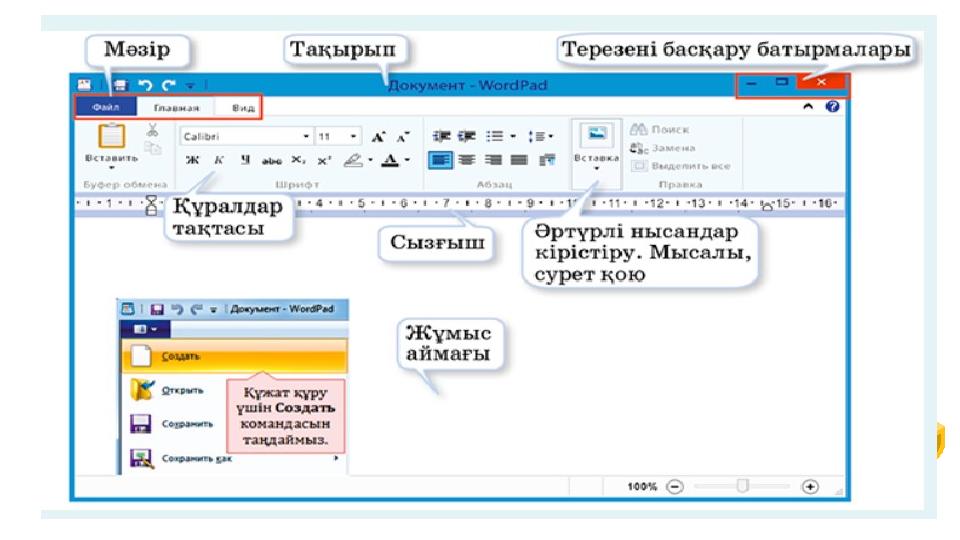Click the Save icon in the top quick access toolbar
Screen dimensions: 960x540
(120, 85)
